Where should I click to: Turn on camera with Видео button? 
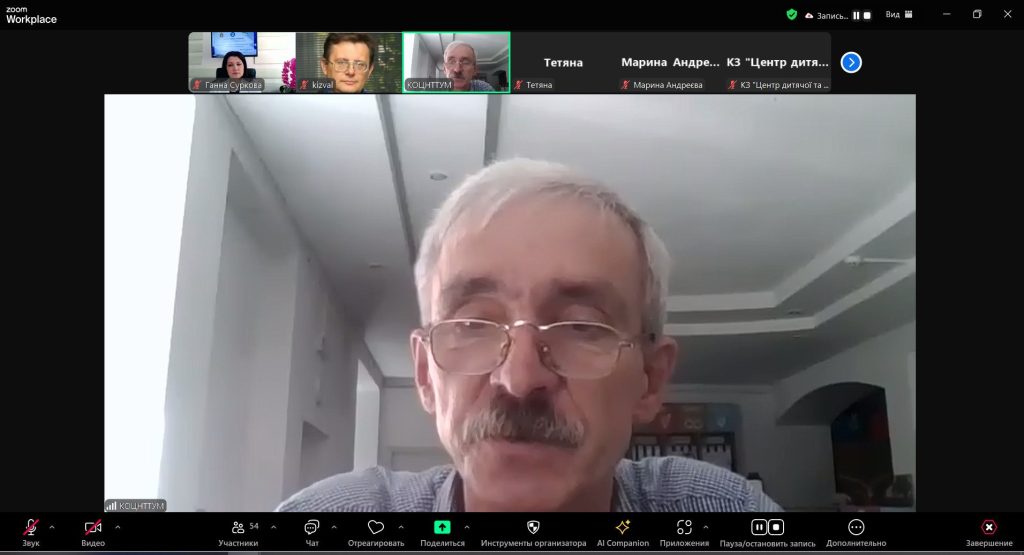click(x=93, y=528)
